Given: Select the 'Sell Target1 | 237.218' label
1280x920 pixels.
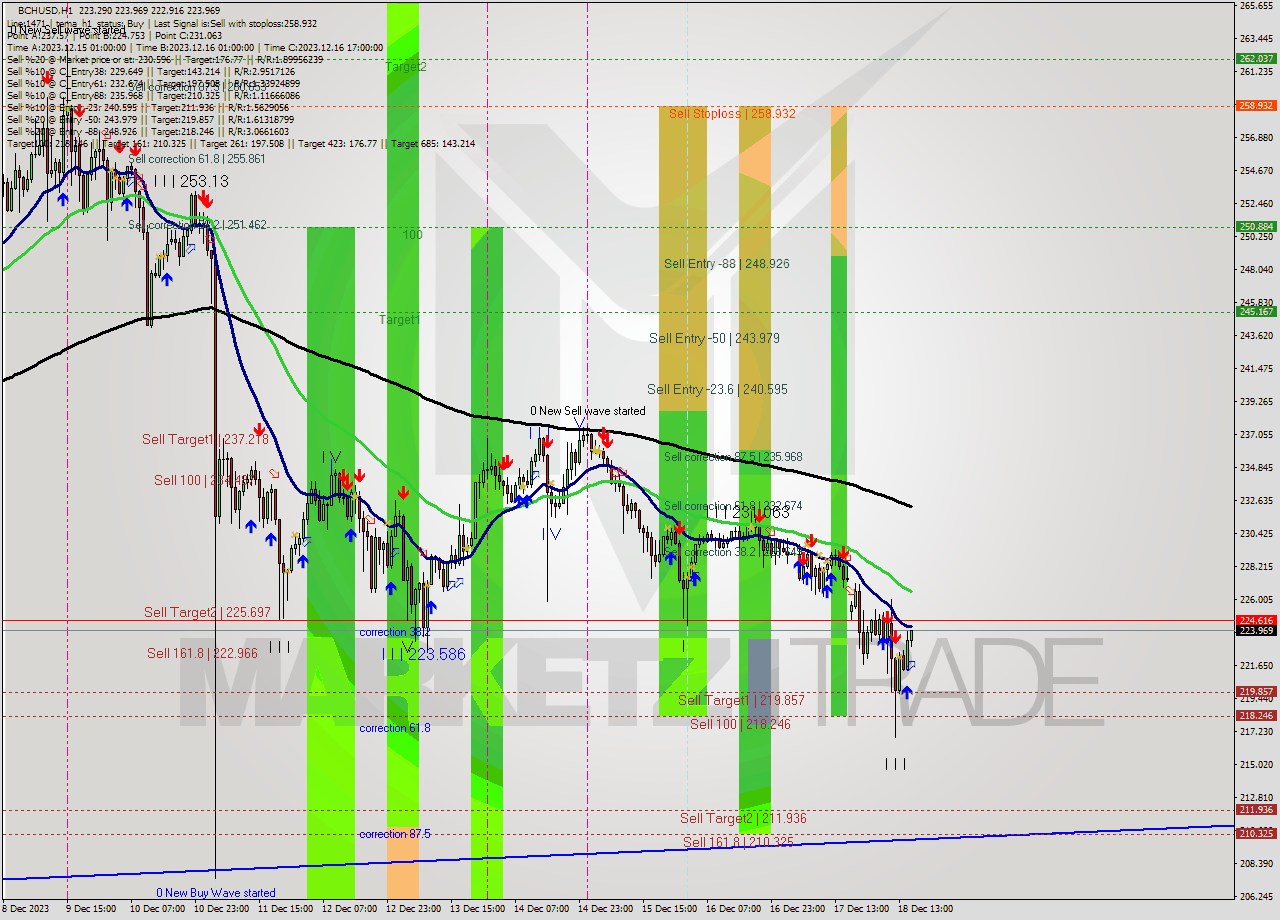Looking at the screenshot, I should tap(205, 439).
